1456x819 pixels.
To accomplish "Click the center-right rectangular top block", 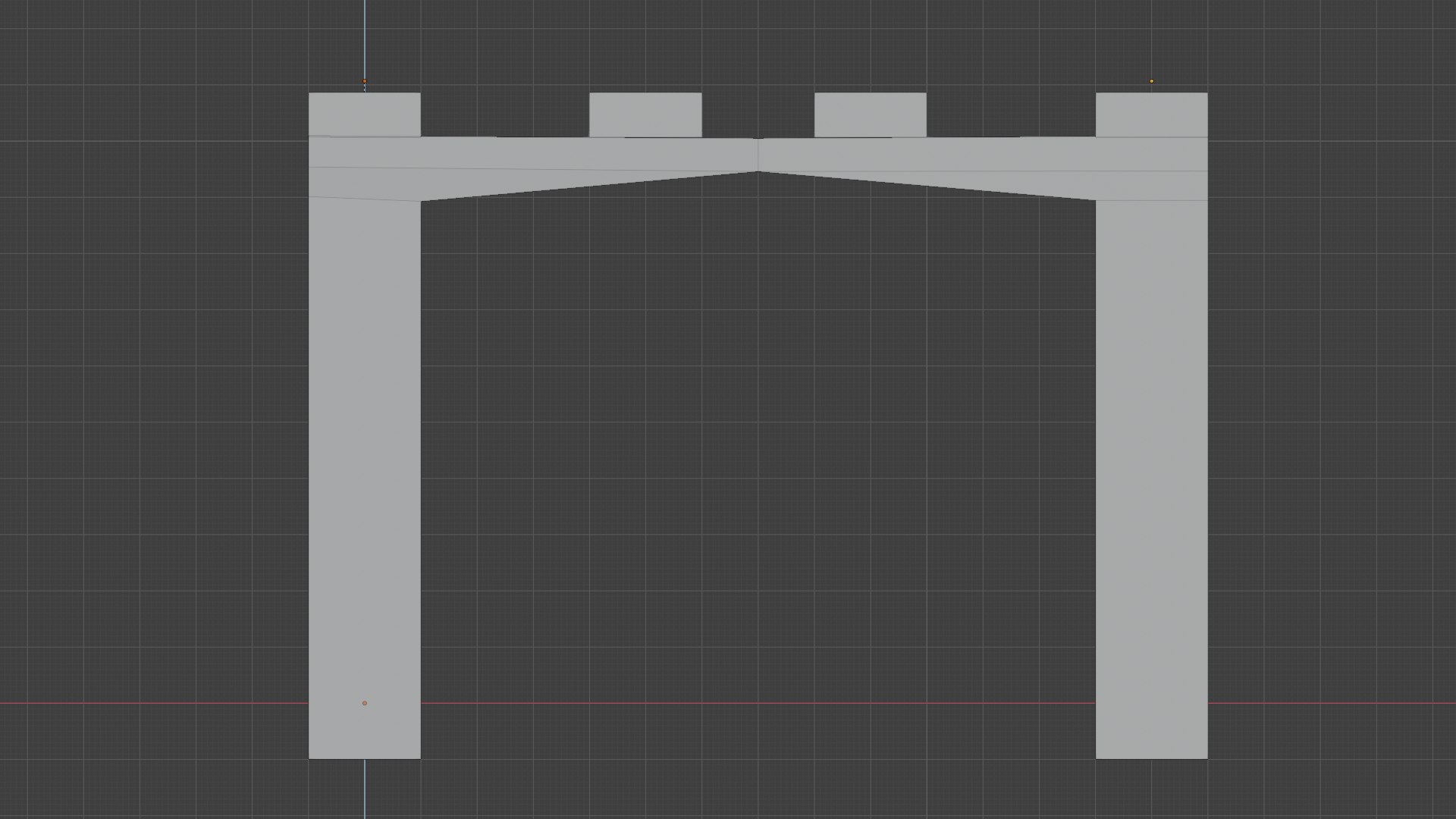I will coord(870,115).
